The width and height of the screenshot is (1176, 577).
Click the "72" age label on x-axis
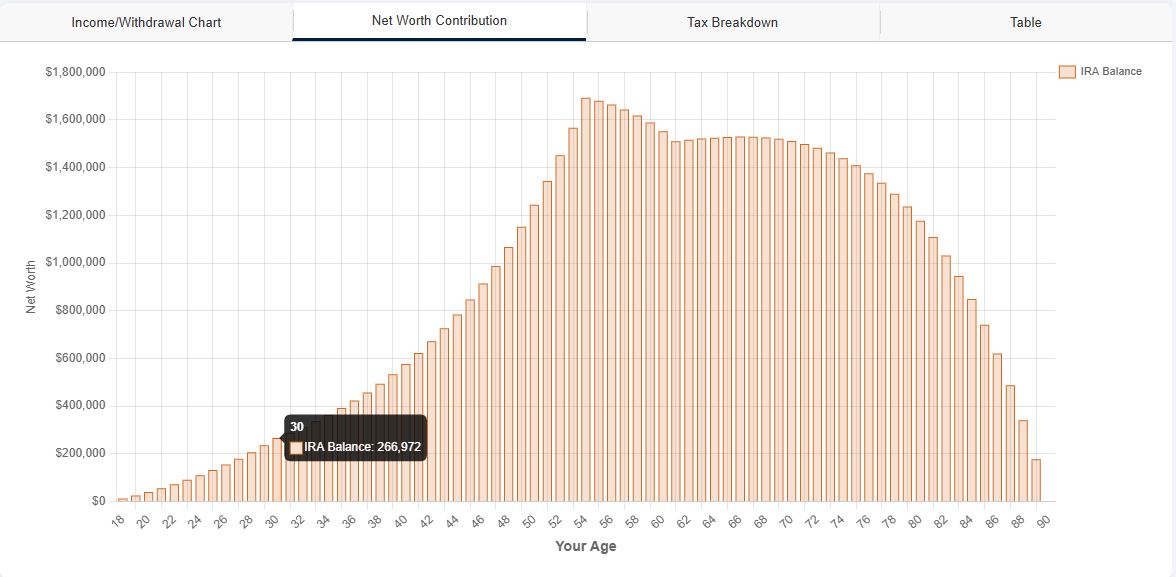[814, 520]
